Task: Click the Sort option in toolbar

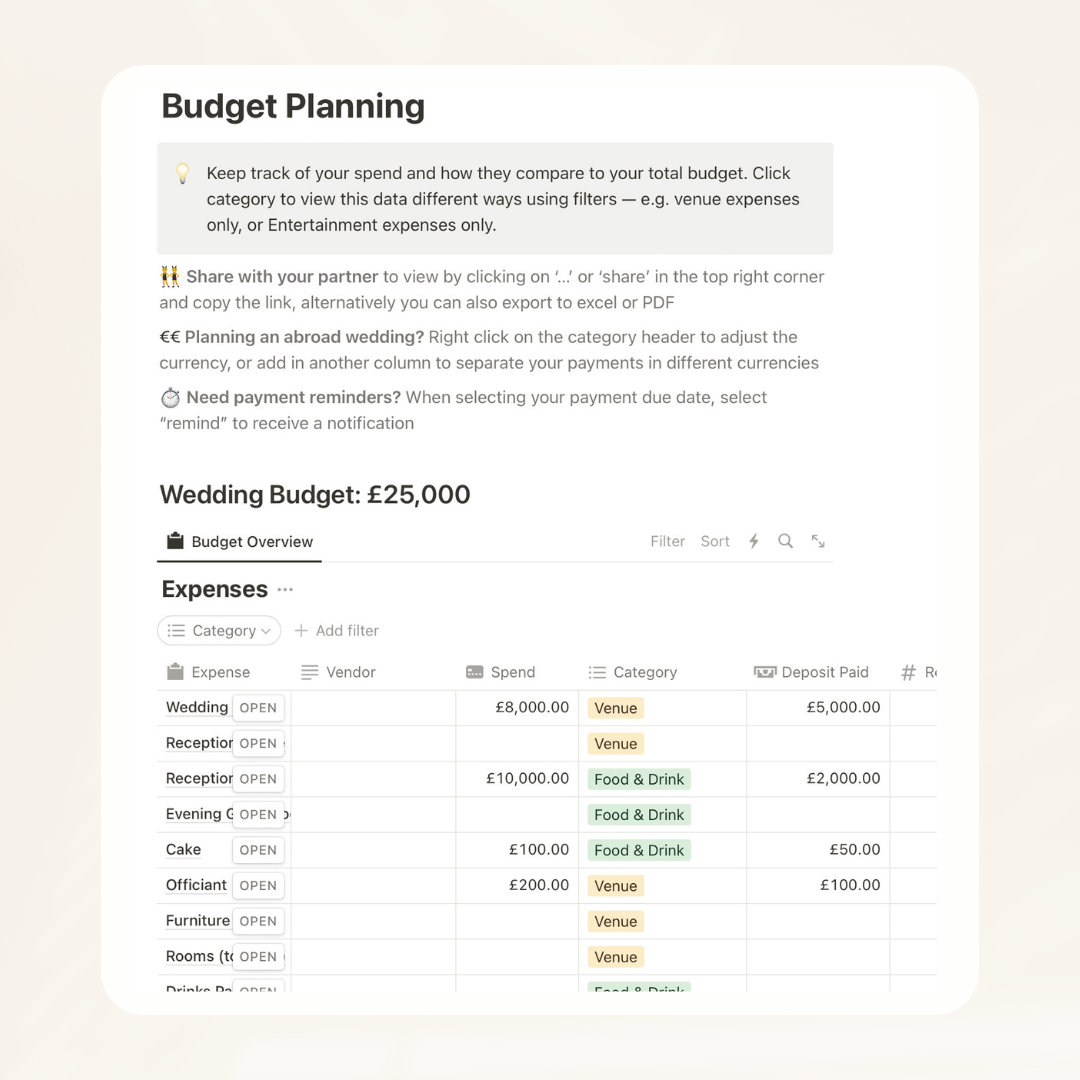Action: coord(715,541)
